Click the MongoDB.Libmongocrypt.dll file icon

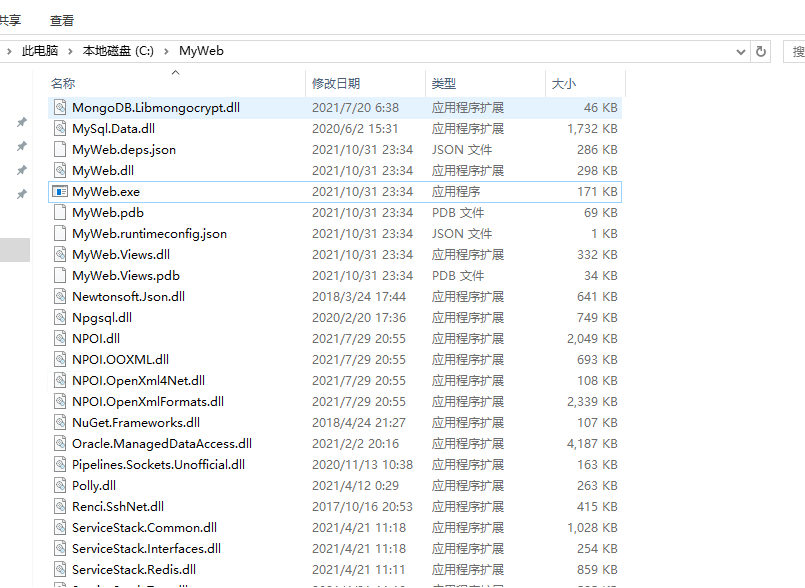(60, 107)
